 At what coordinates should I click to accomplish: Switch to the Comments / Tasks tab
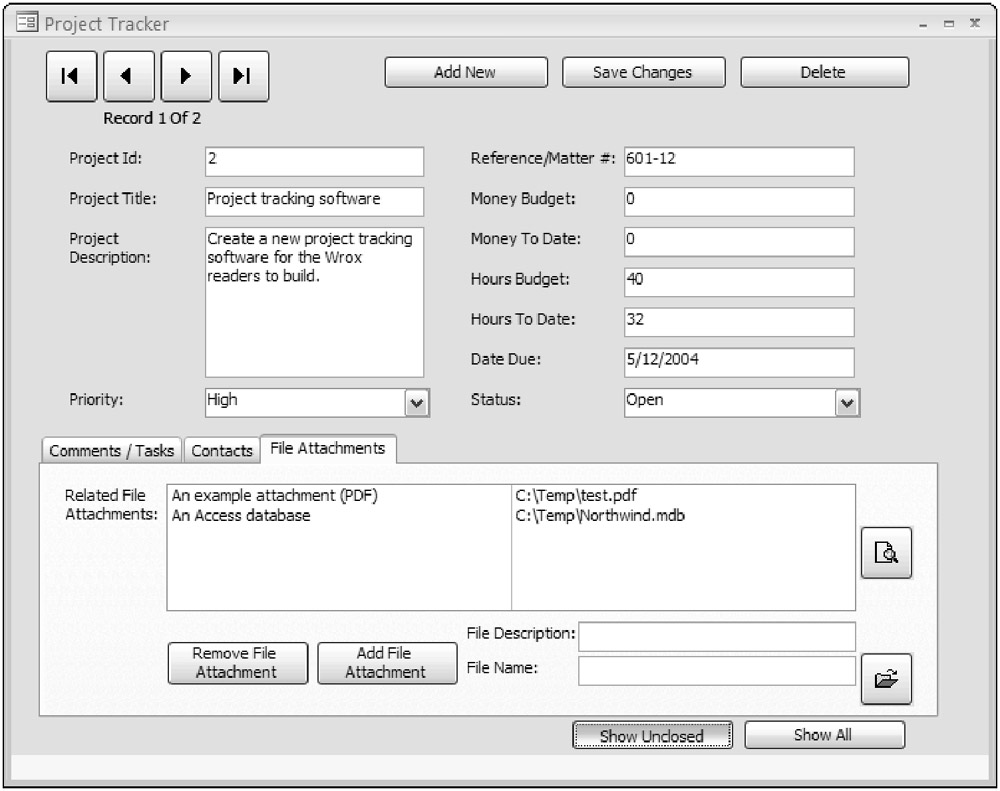pyautogui.click(x=112, y=451)
